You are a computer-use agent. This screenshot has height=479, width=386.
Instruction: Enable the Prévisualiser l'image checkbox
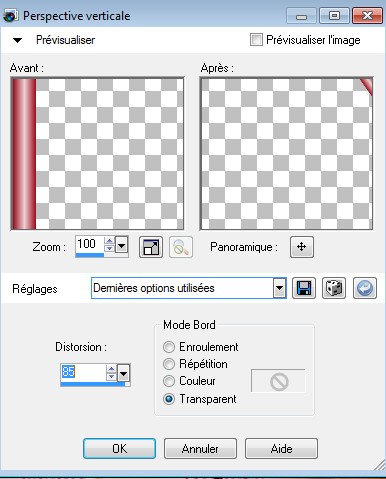tap(256, 40)
